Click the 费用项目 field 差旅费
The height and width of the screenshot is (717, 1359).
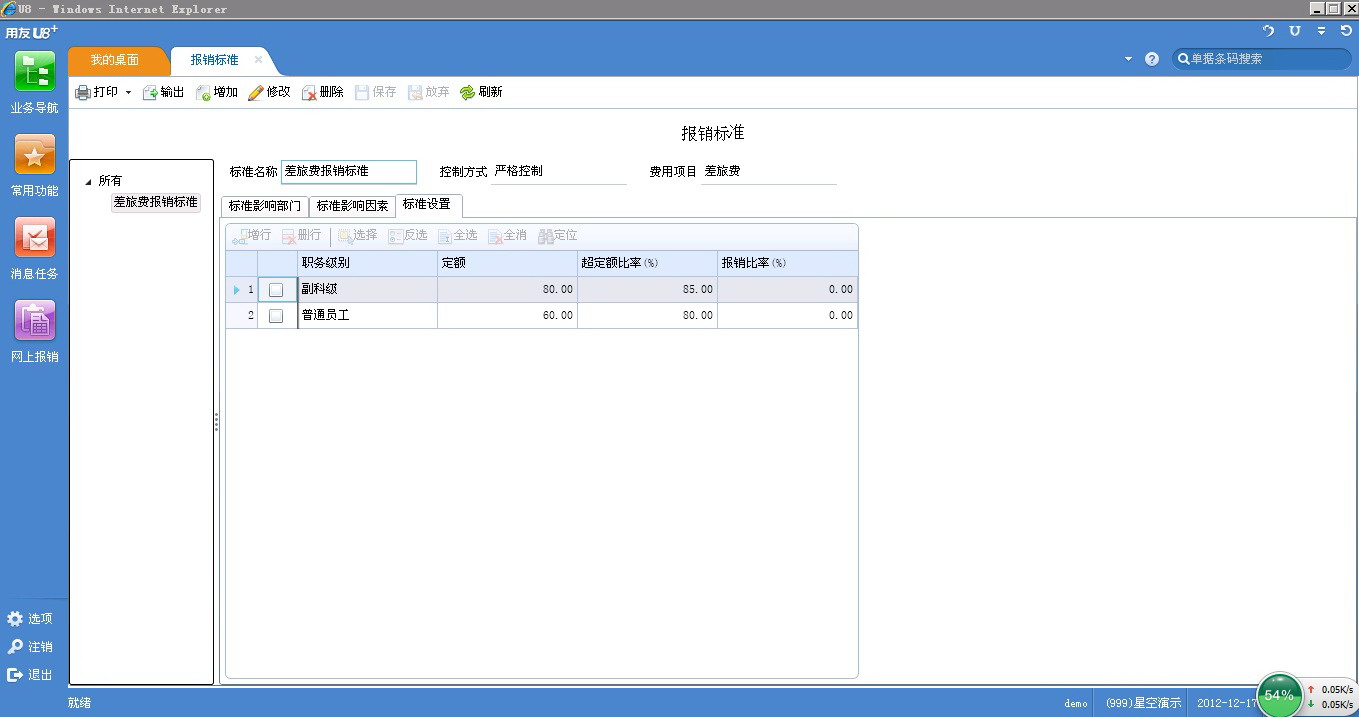[769, 172]
